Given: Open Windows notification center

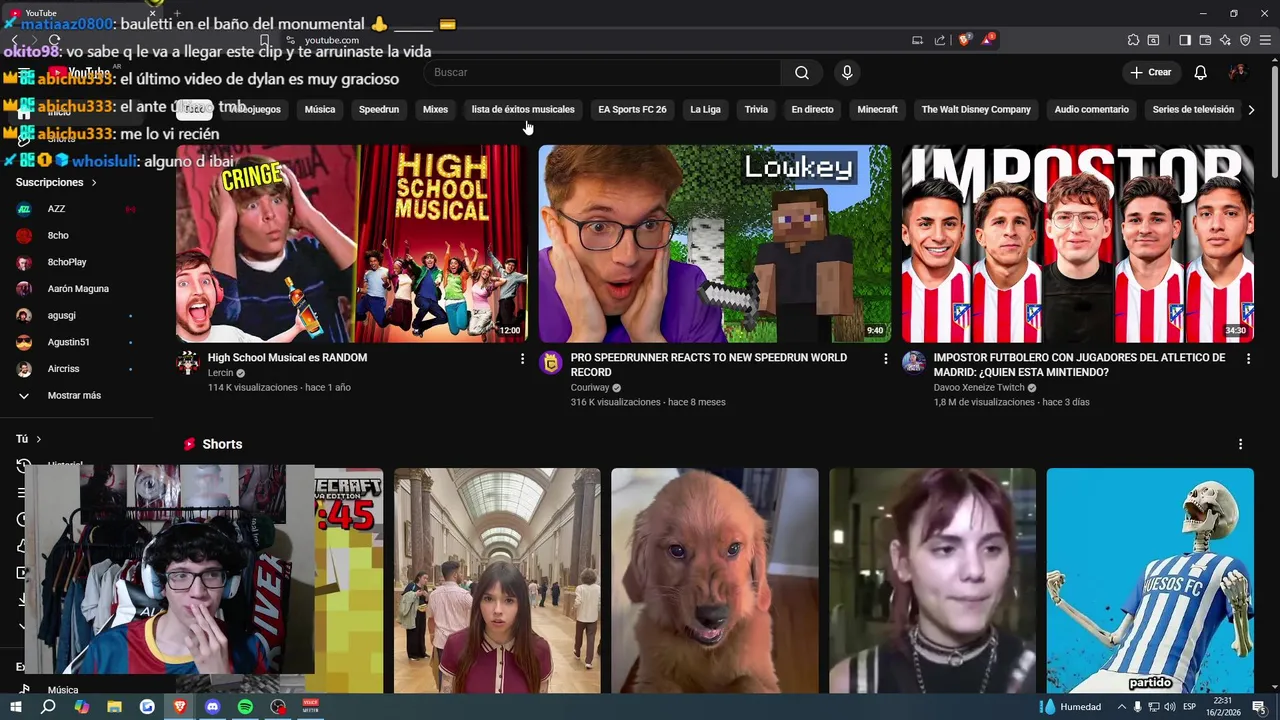Looking at the screenshot, I should (x=1259, y=707).
